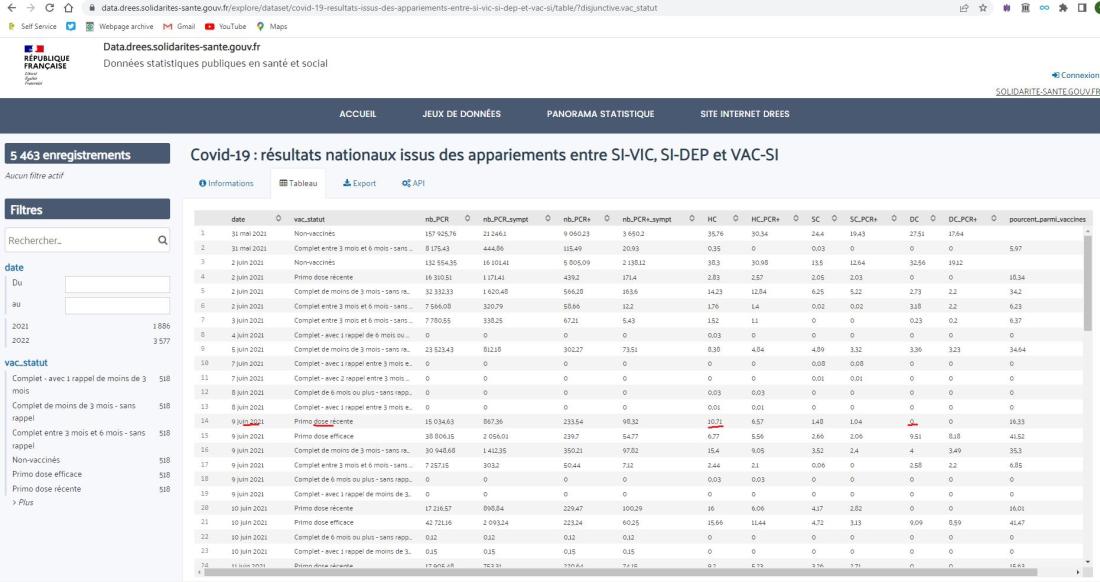Open JEUX DE DONNÉES menu

click(x=462, y=114)
